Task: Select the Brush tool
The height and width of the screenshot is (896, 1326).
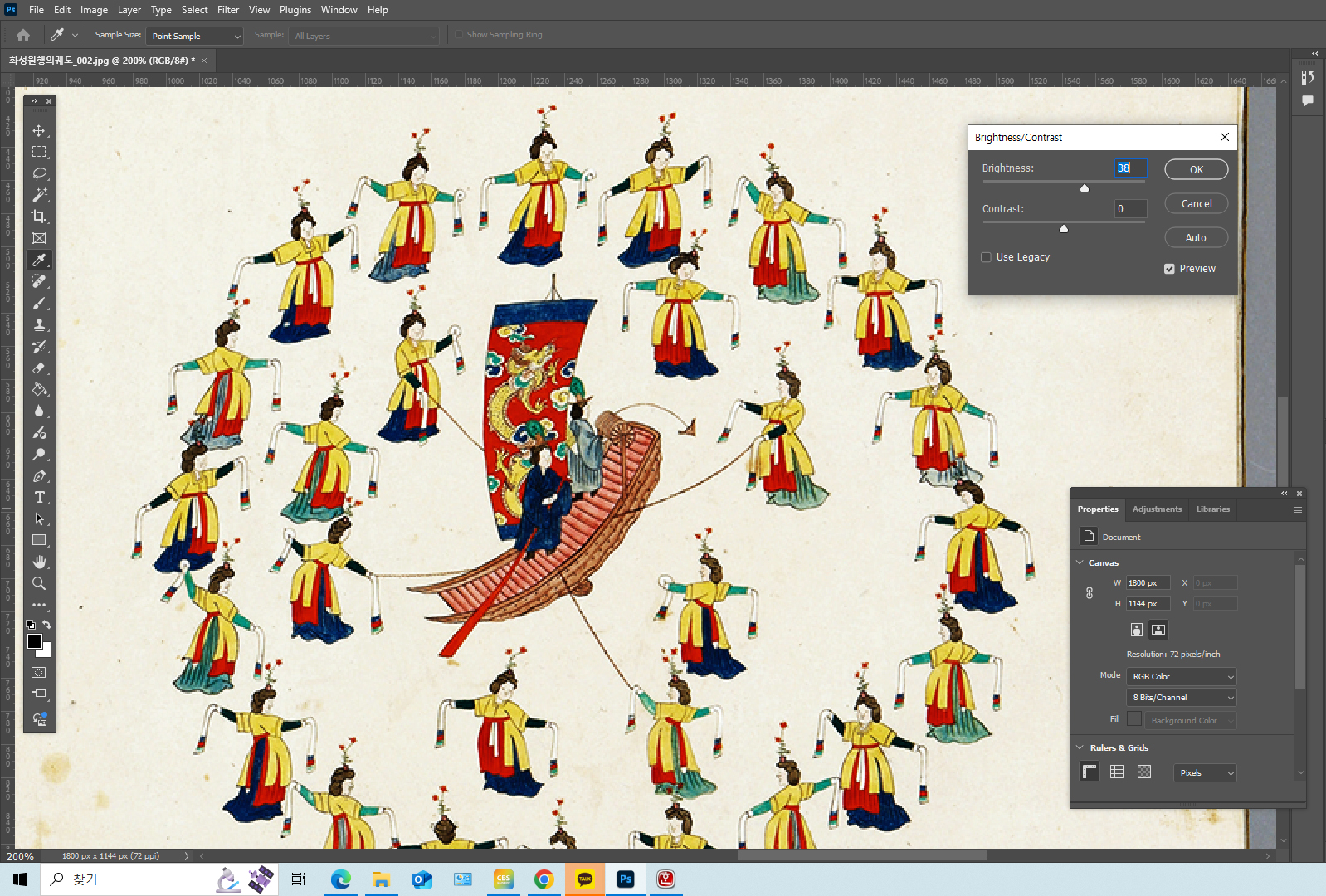Action: (39, 303)
